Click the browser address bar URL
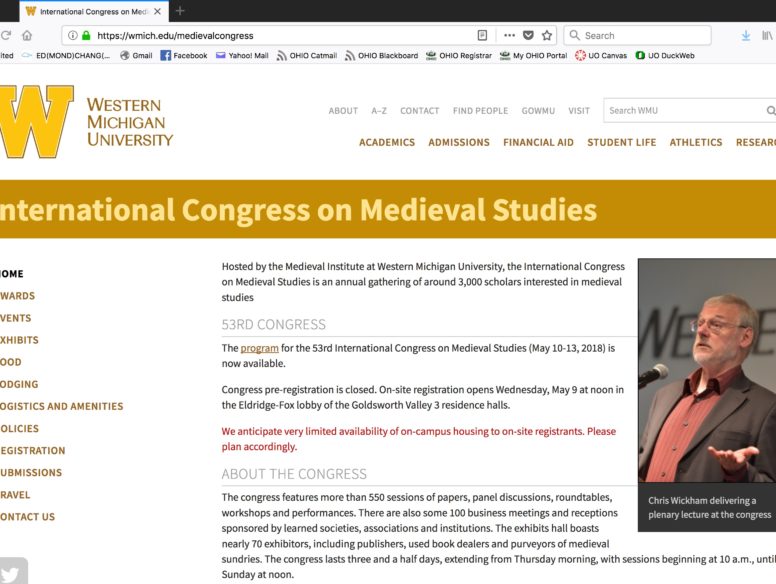The image size is (776, 584). pos(175,36)
